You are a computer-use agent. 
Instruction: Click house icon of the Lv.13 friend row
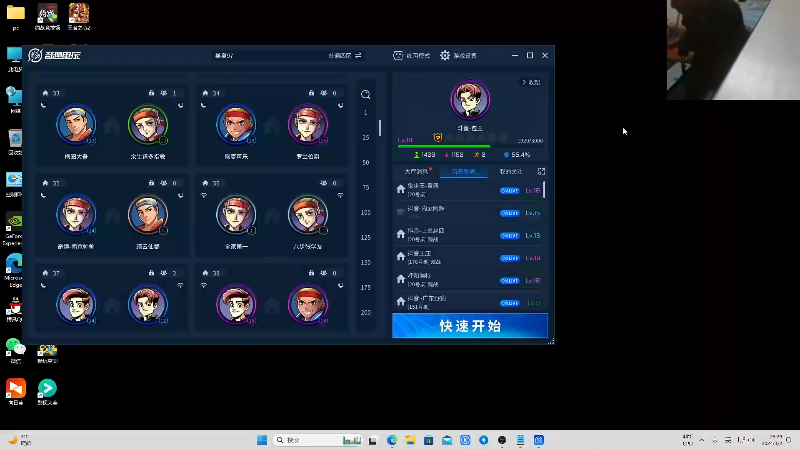tap(401, 234)
